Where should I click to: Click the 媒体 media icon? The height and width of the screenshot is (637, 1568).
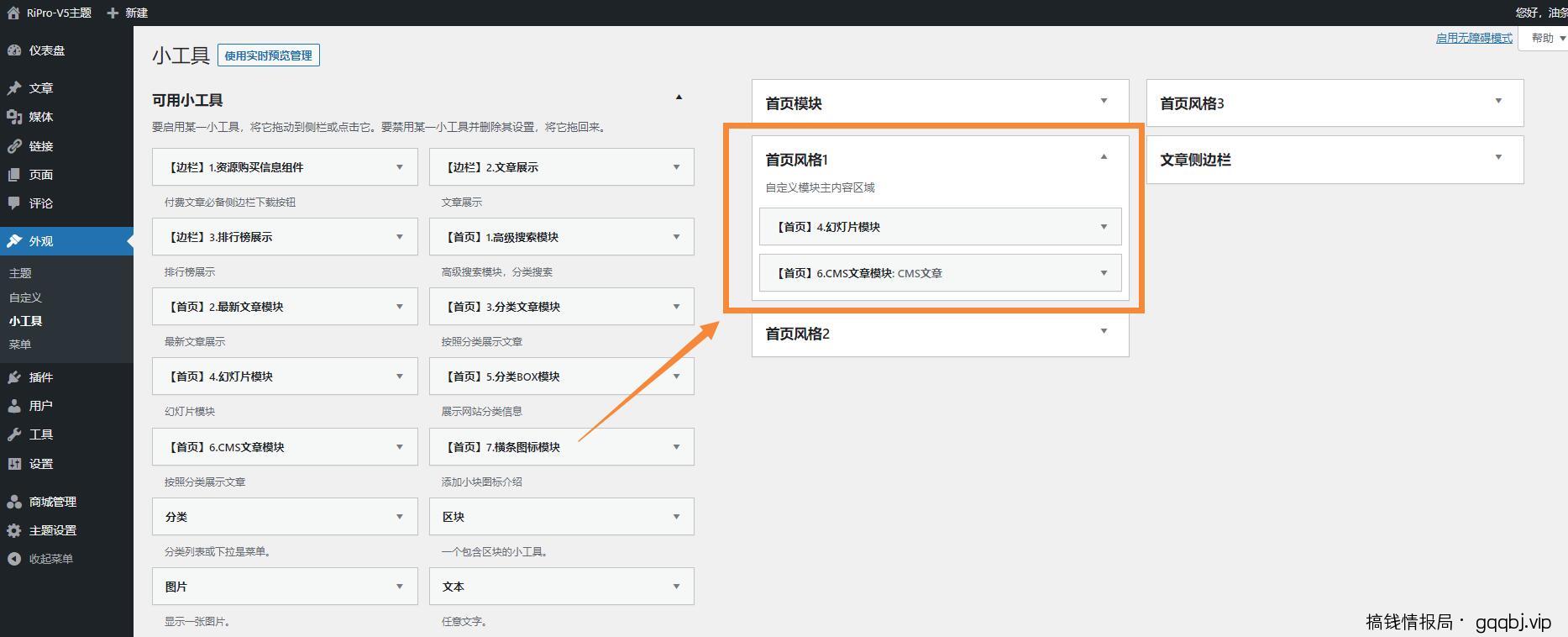(14, 117)
